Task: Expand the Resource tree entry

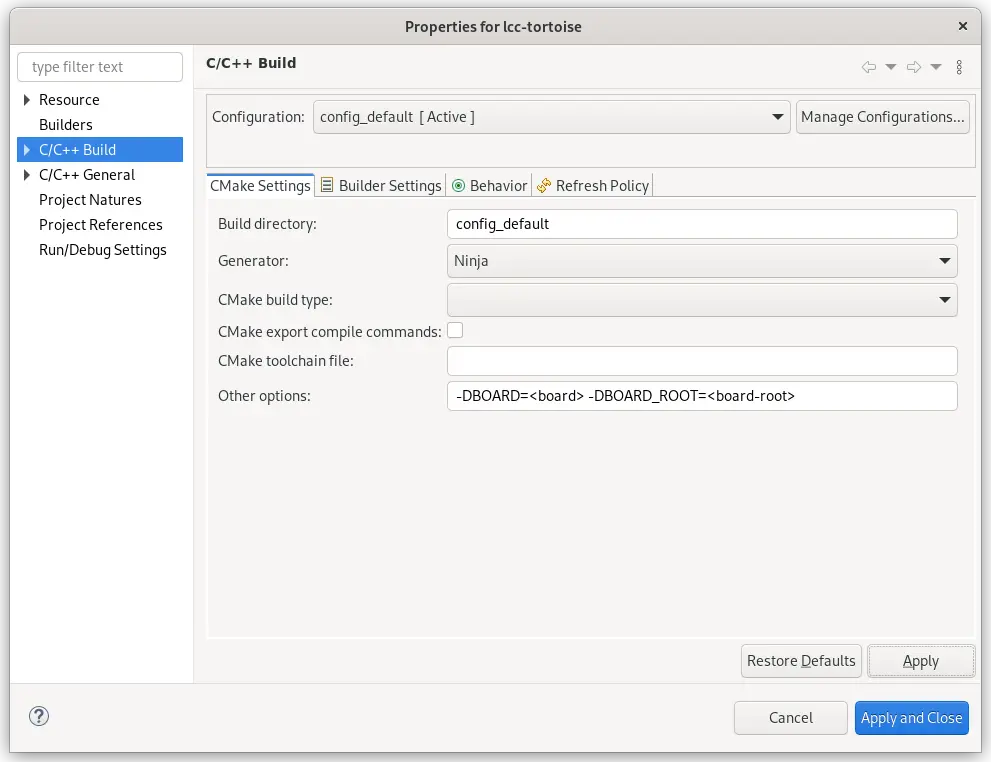Action: click(26, 99)
